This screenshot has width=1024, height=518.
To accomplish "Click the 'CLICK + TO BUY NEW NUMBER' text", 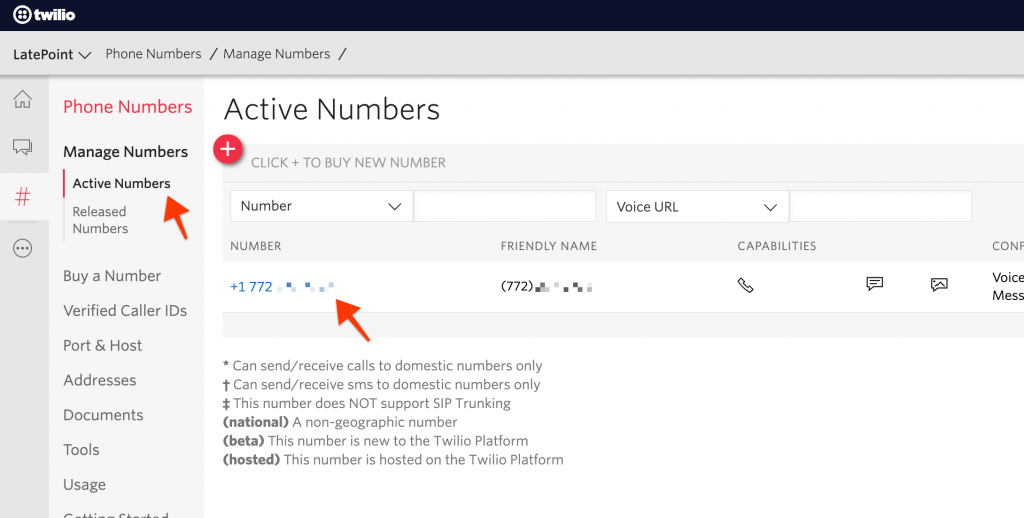I will click(348, 163).
